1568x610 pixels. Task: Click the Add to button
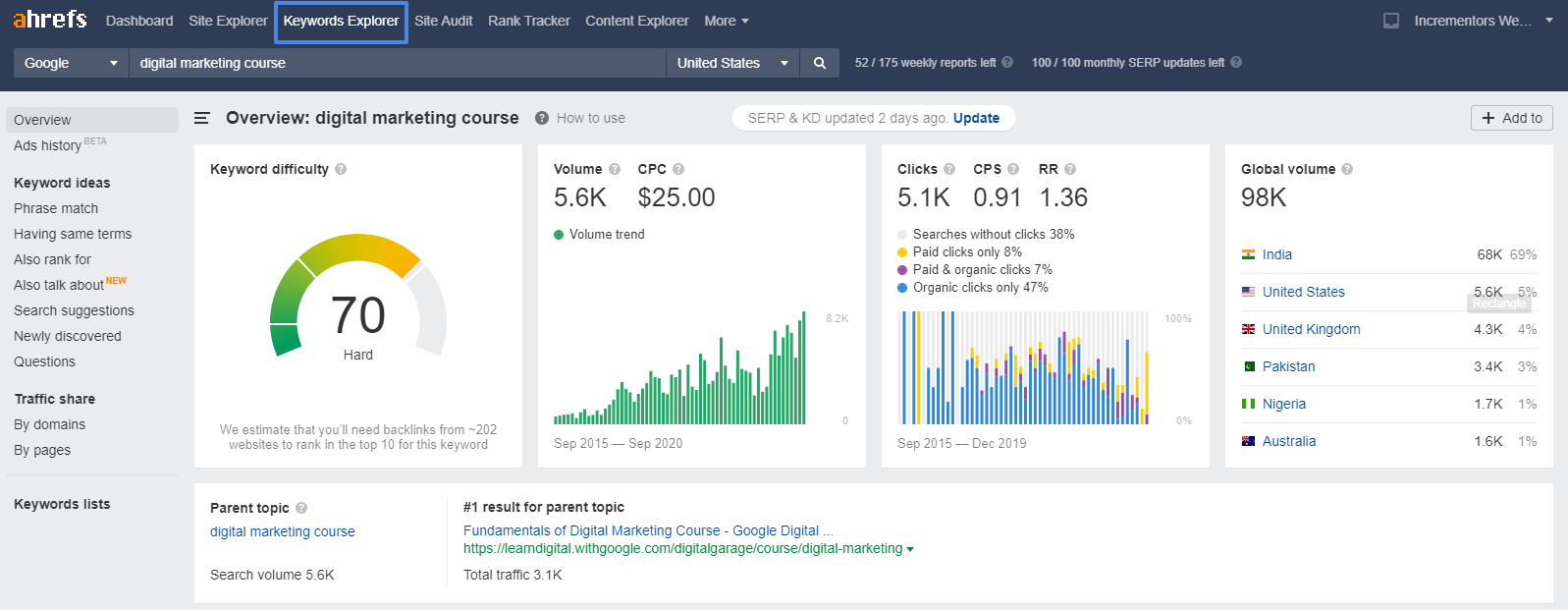pos(1512,118)
